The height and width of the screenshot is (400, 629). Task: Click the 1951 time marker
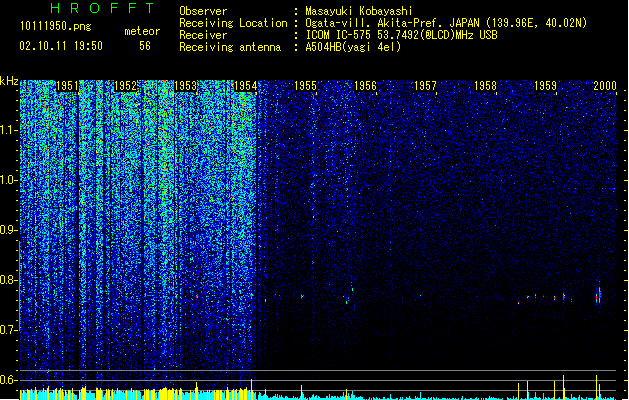[67, 86]
